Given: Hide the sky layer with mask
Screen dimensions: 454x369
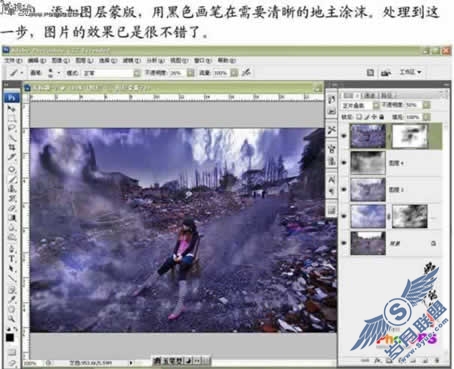Looking at the screenshot, I should tap(344, 216).
